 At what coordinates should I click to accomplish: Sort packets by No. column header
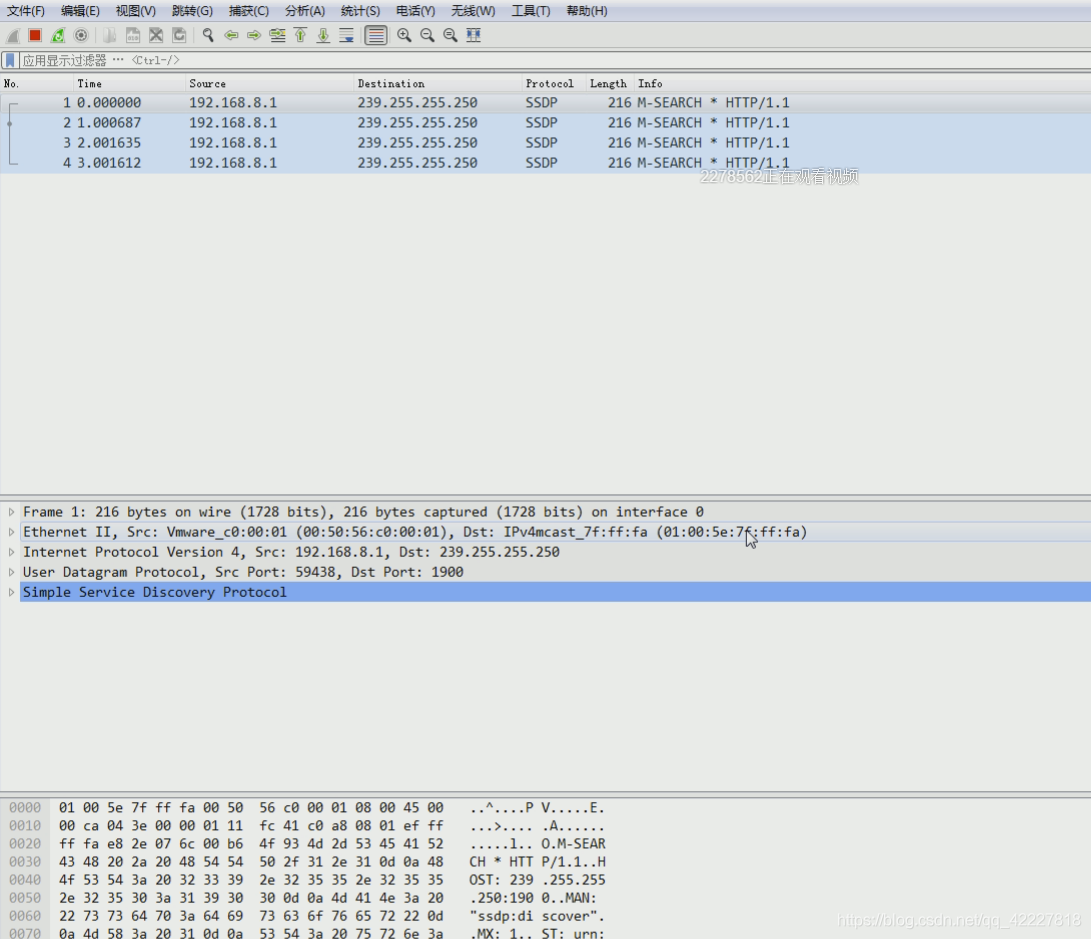tap(36, 83)
